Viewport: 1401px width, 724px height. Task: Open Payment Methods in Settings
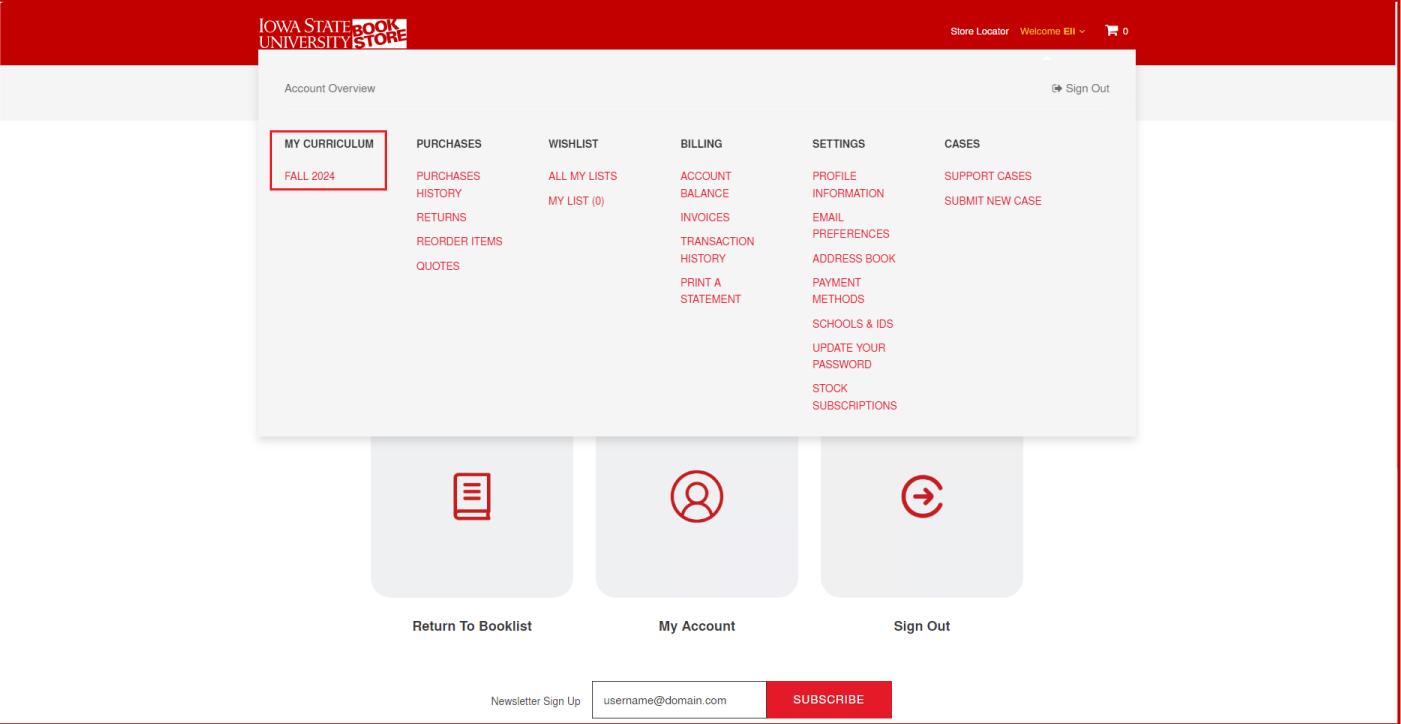838,290
